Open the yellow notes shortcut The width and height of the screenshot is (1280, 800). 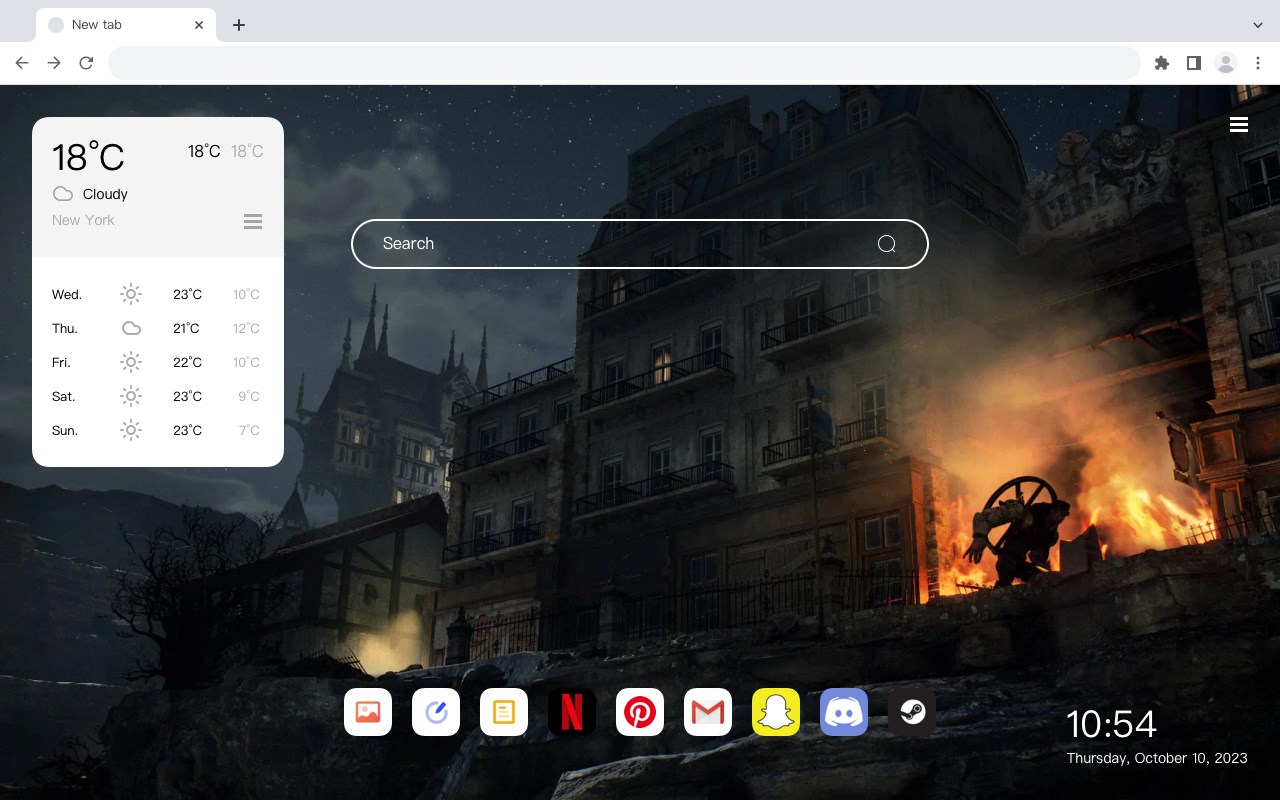pyautogui.click(x=504, y=712)
